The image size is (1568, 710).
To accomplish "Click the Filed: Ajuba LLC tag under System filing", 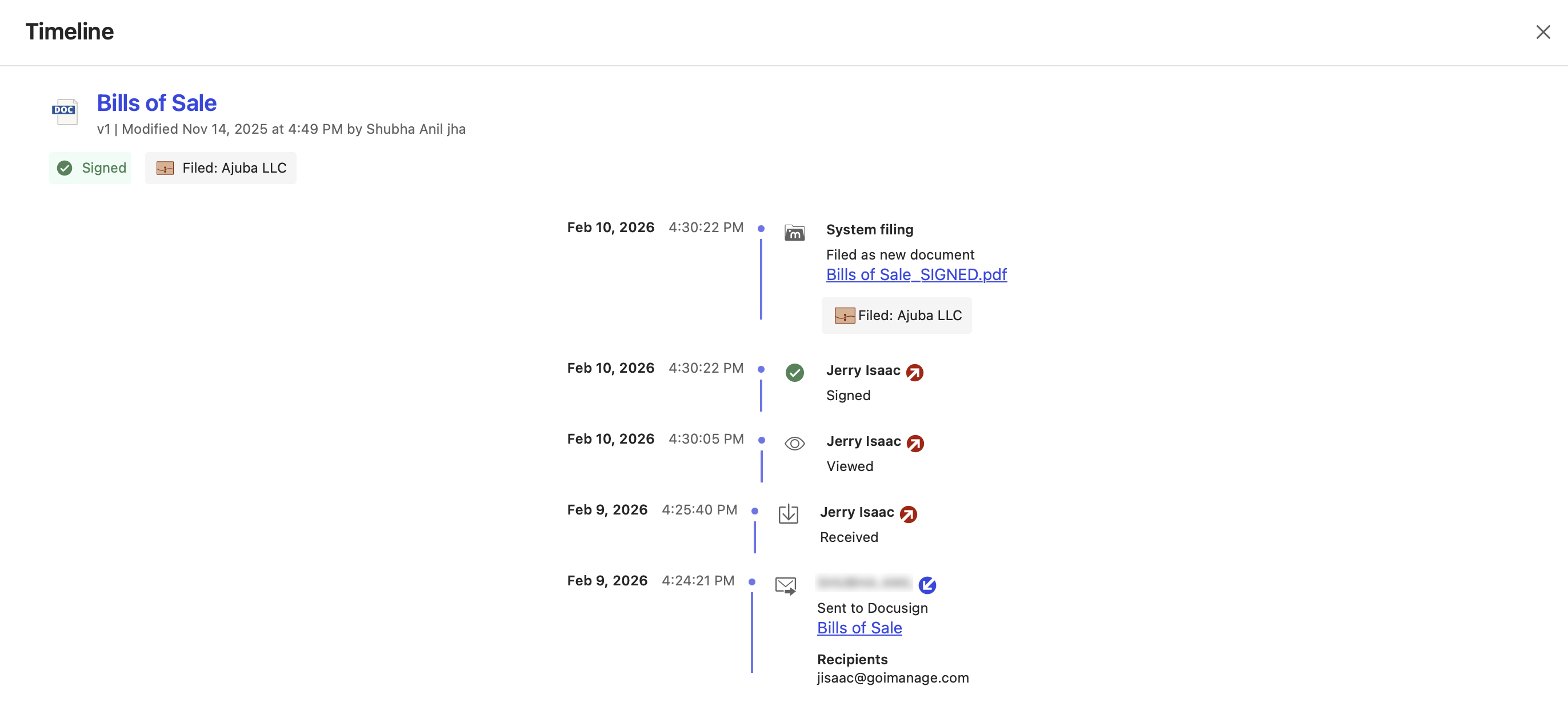I will coord(897,316).
